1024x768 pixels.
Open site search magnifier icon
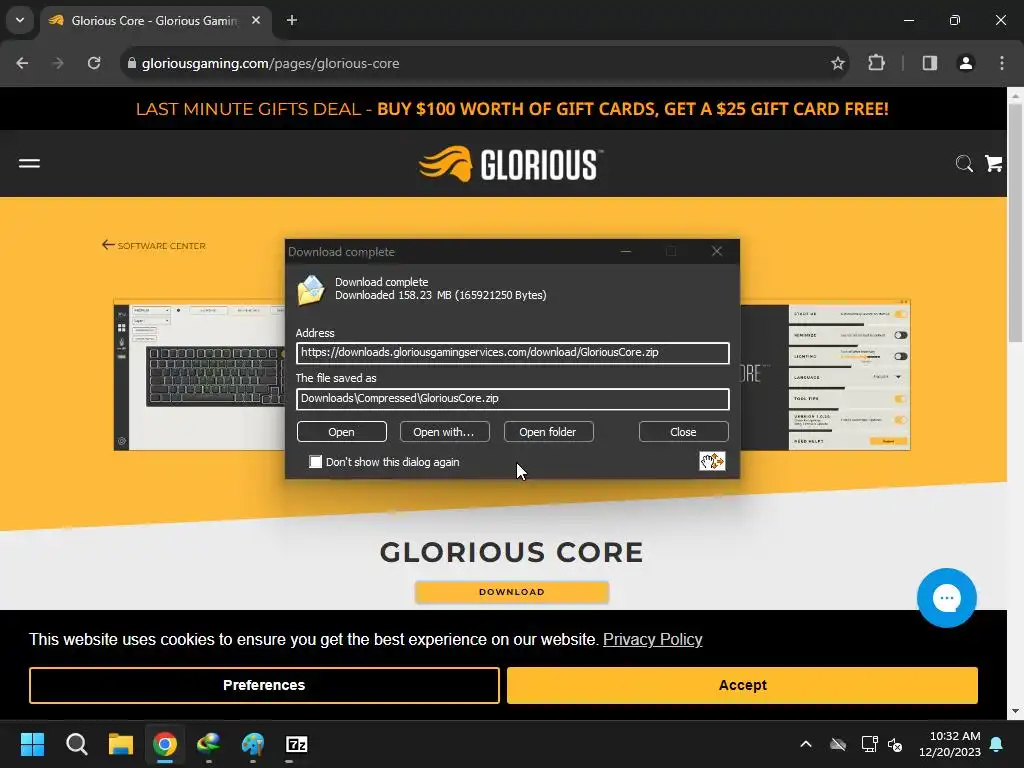pyautogui.click(x=964, y=163)
